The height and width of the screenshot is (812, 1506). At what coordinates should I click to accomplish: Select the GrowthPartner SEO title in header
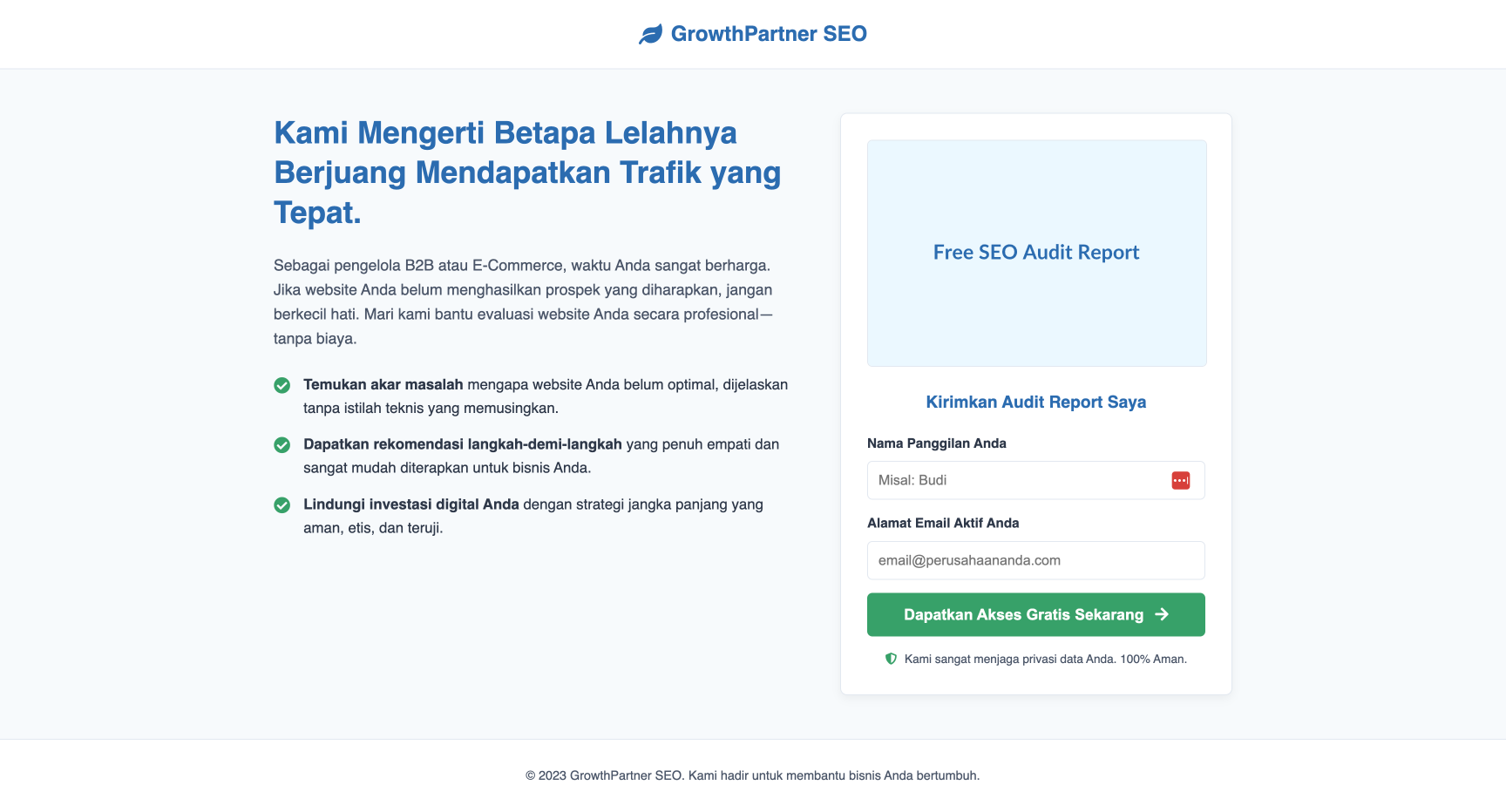(768, 33)
